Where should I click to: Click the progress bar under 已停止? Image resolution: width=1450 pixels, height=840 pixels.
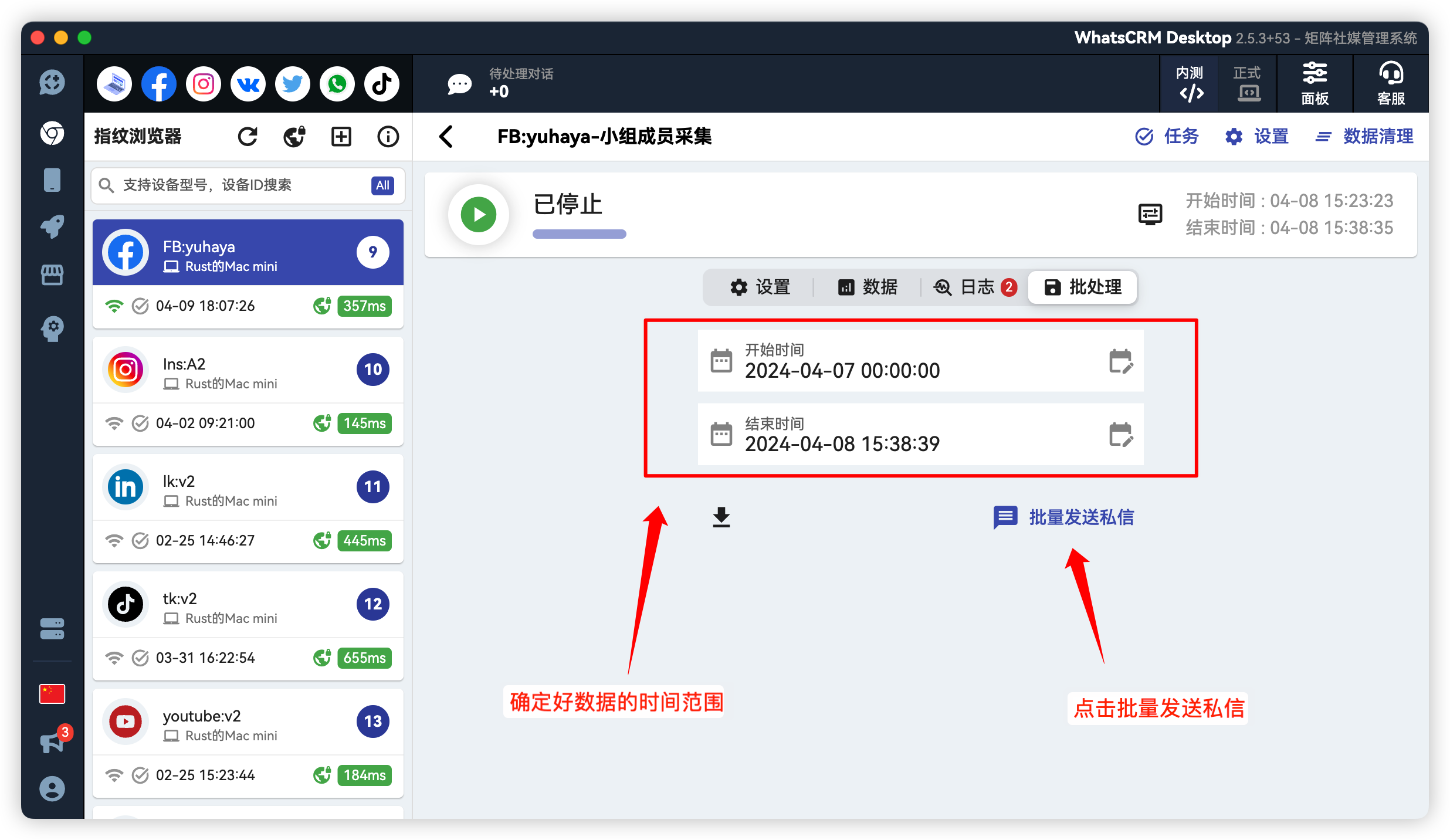pyautogui.click(x=579, y=233)
